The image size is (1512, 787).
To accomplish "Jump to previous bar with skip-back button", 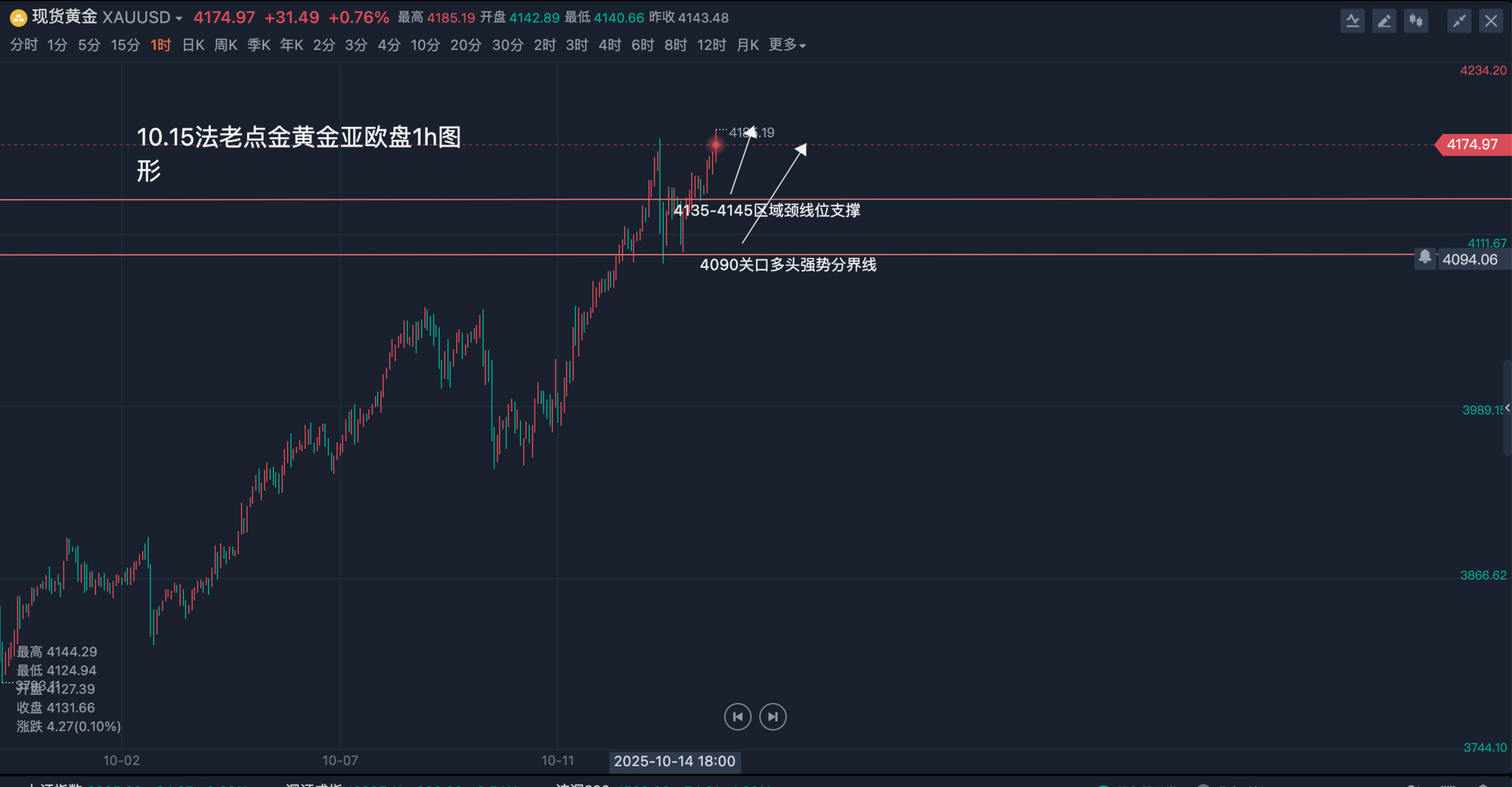I will (737, 717).
